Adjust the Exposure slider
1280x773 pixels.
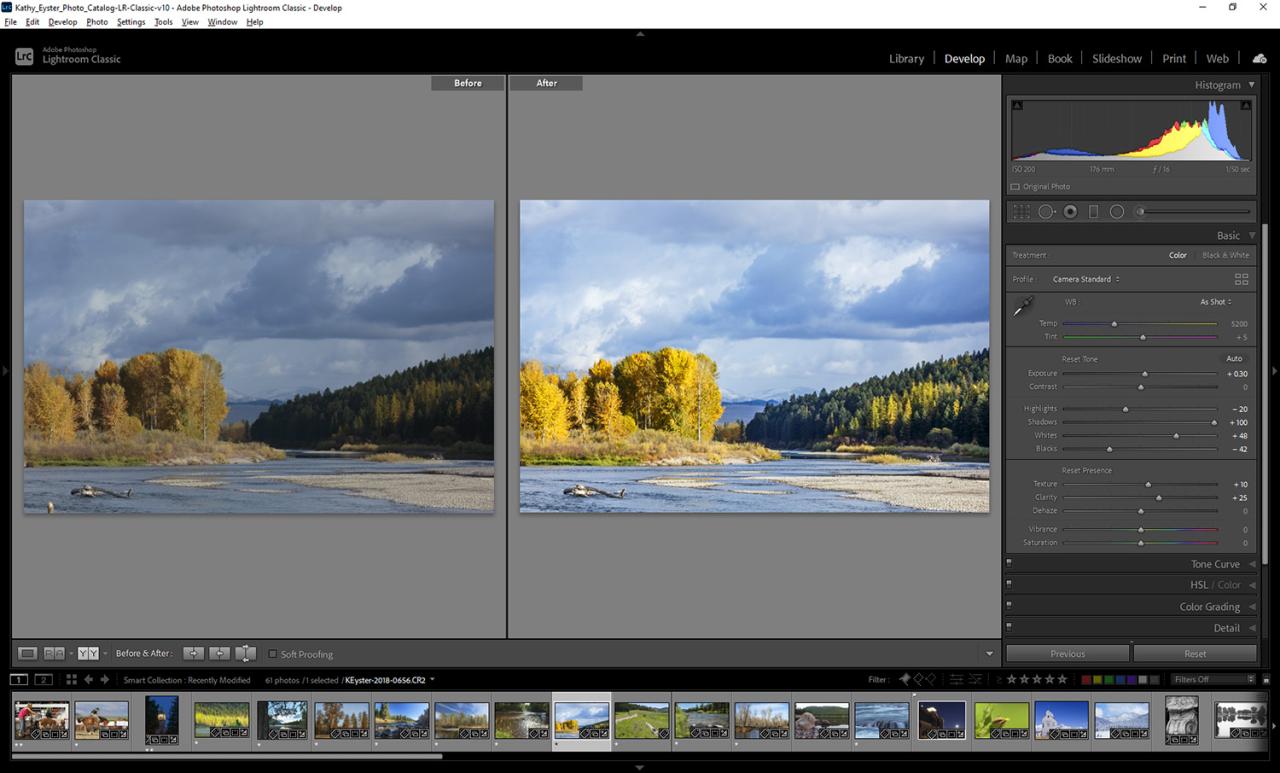point(1140,373)
